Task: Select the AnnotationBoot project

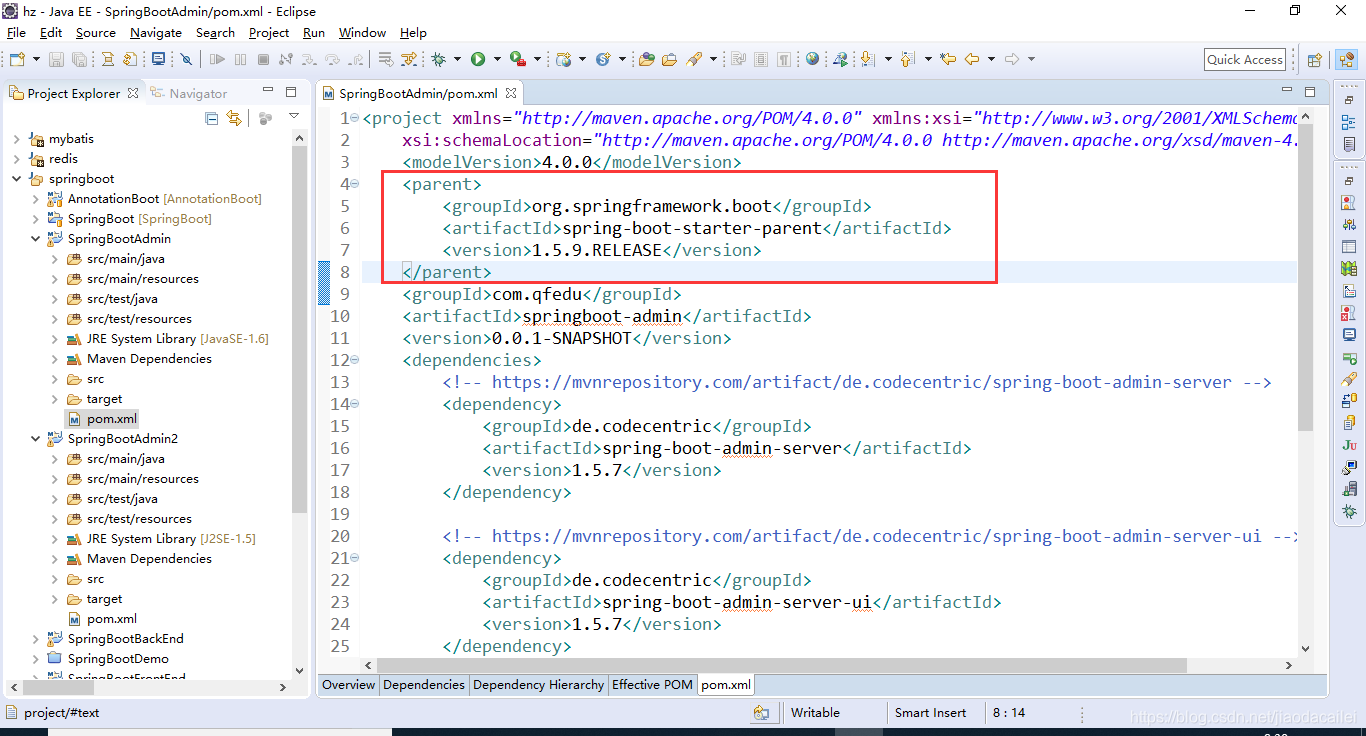Action: pos(164,199)
